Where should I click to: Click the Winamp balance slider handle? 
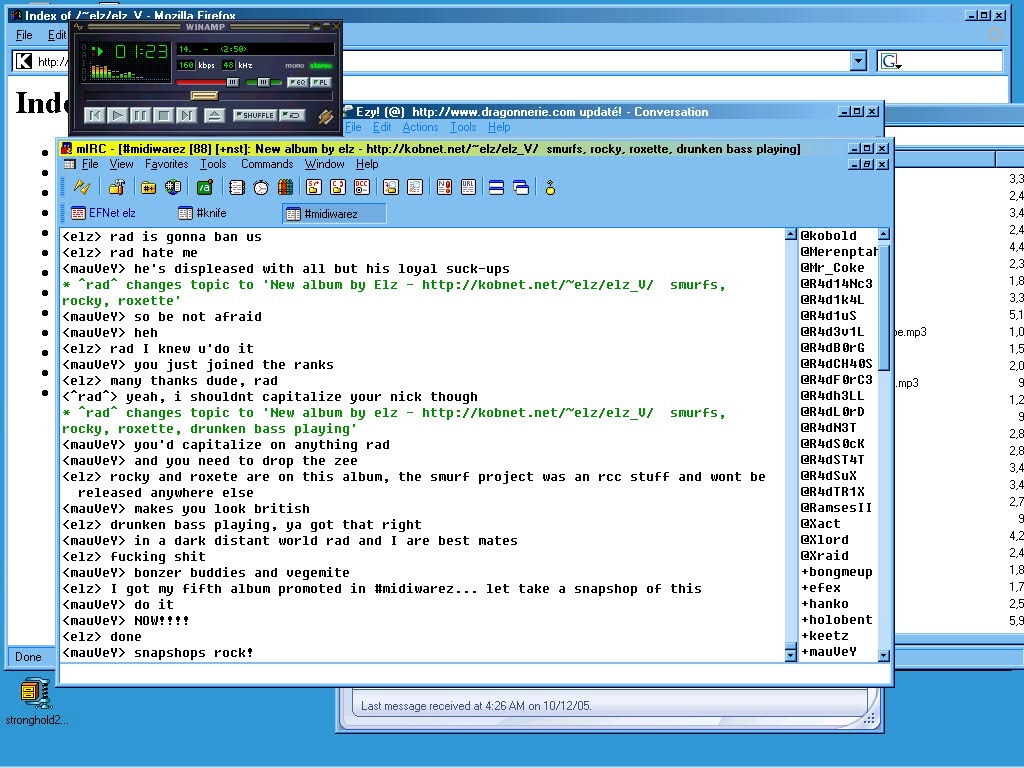click(x=263, y=82)
